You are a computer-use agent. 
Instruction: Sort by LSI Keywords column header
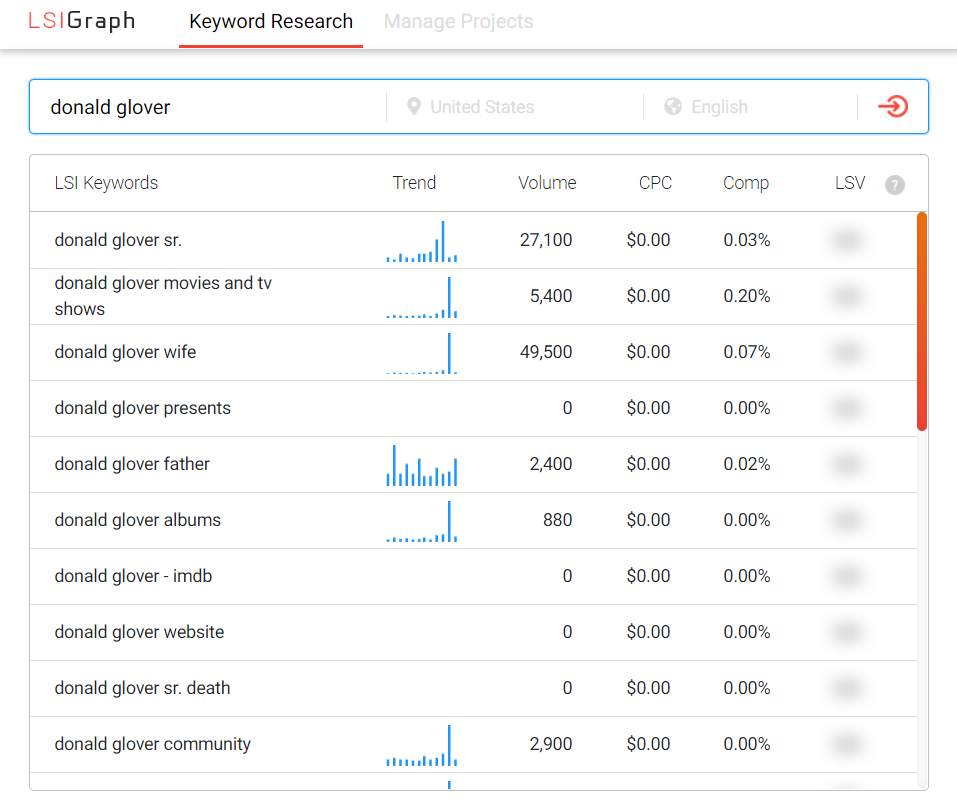pos(106,183)
